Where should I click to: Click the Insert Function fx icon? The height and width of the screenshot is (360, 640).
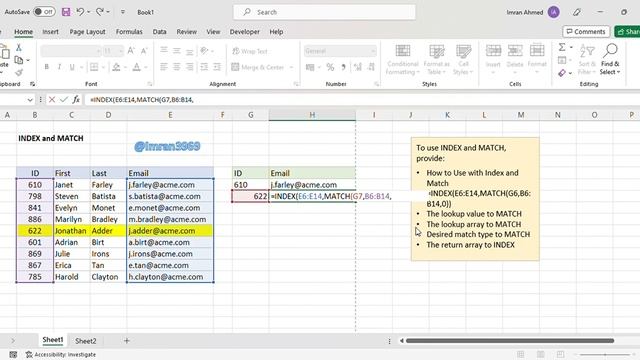tap(76, 100)
